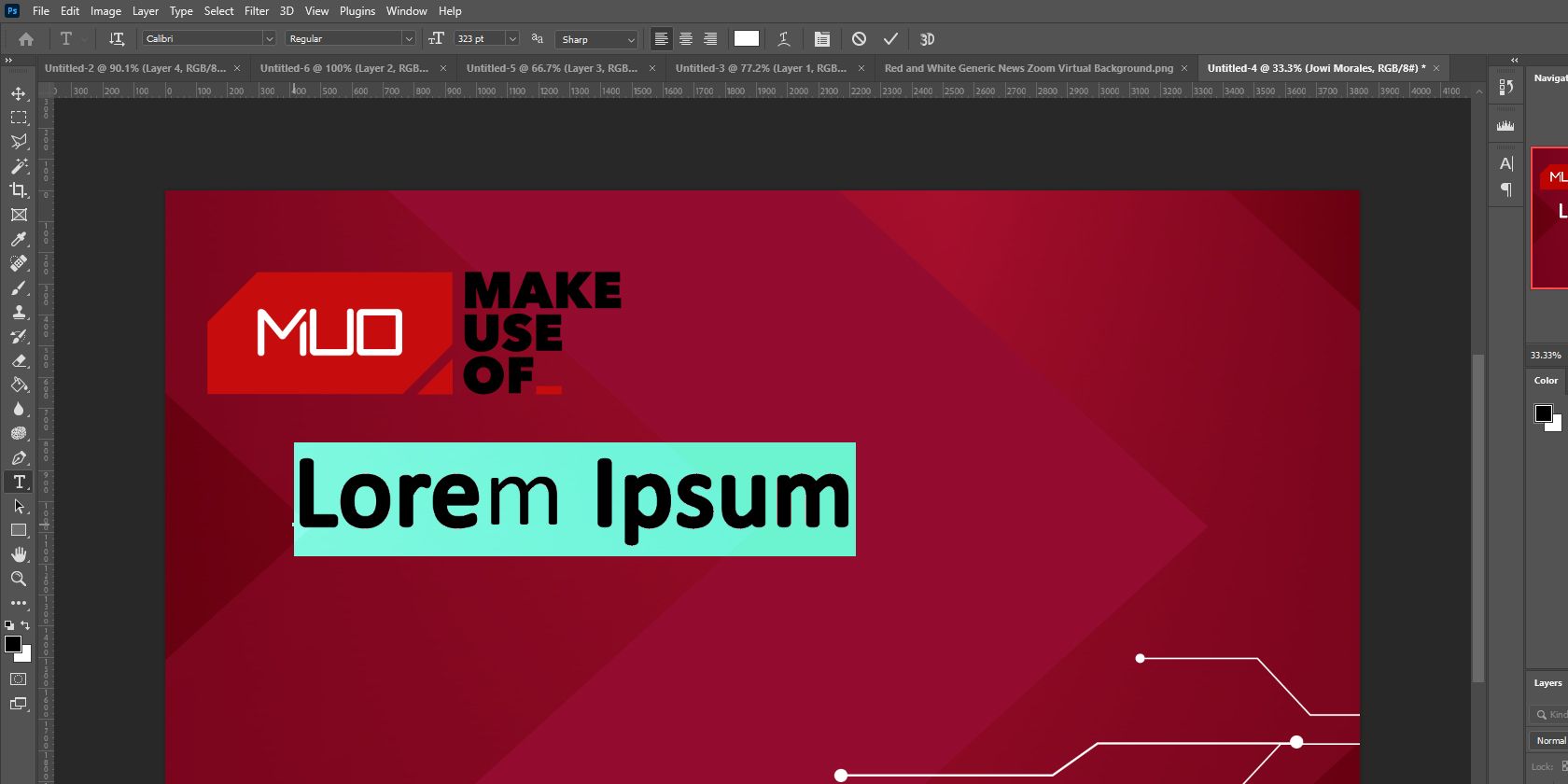Open the Paragraph panel icon
1568x784 pixels.
point(1505,189)
